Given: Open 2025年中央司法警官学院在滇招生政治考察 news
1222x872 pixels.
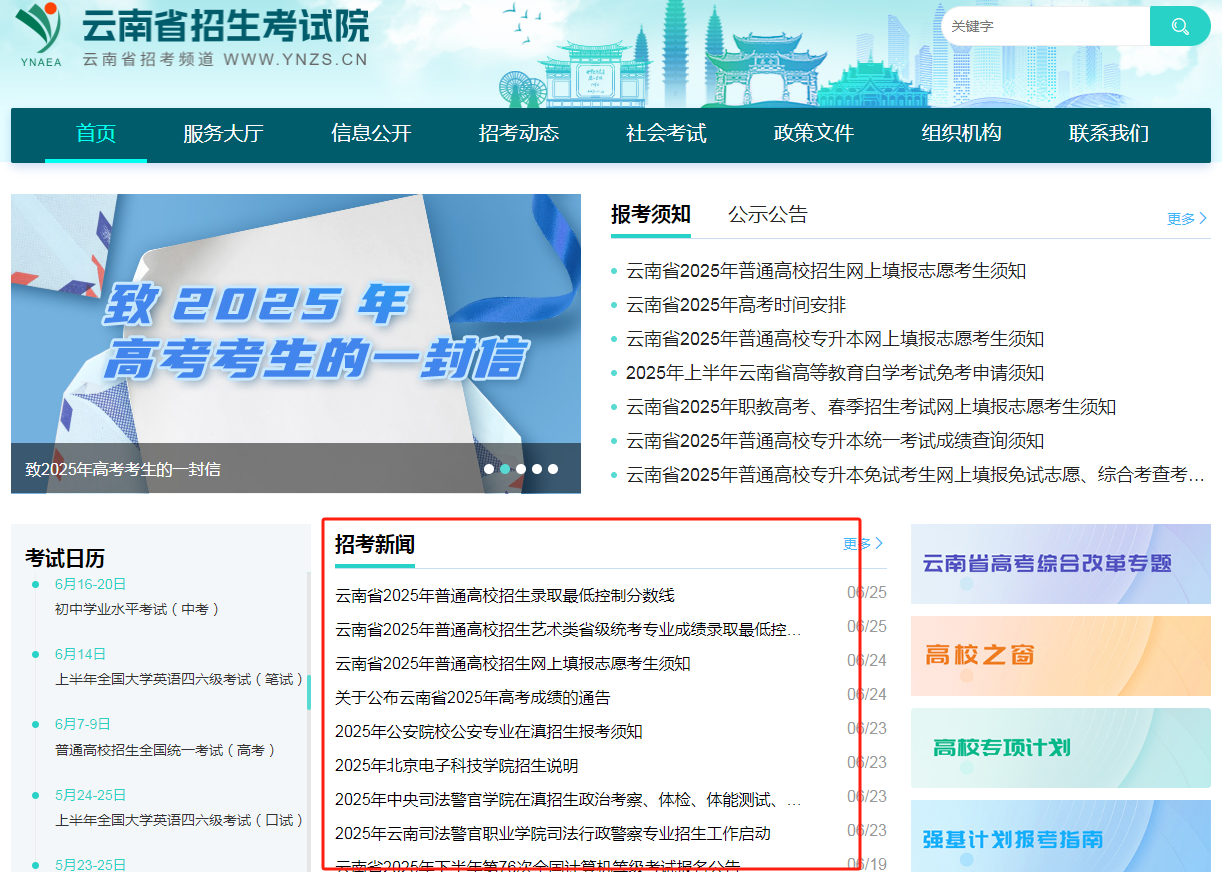Looking at the screenshot, I should pyautogui.click(x=568, y=799).
